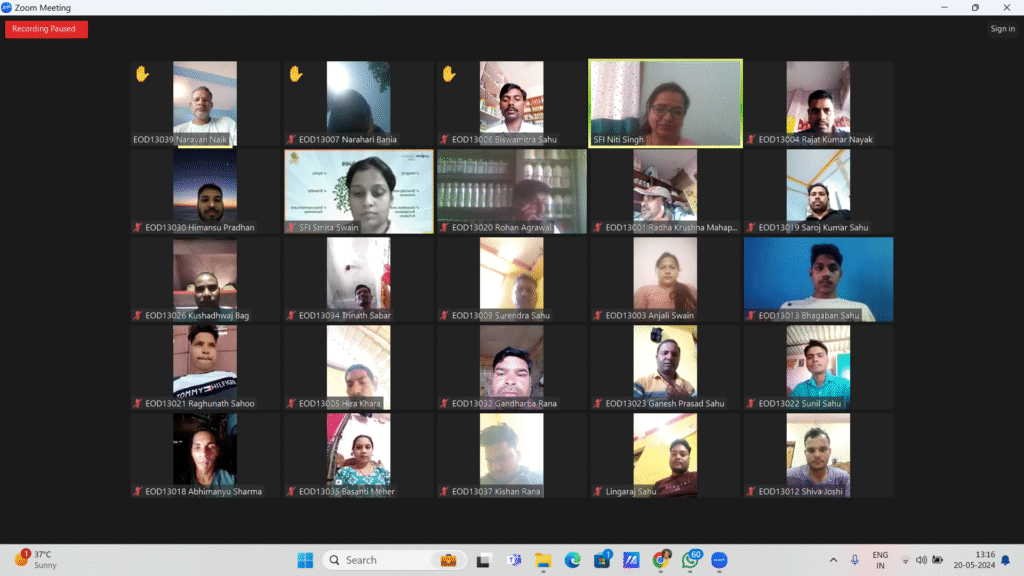Open File Explorer in the taskbar

pos(543,560)
